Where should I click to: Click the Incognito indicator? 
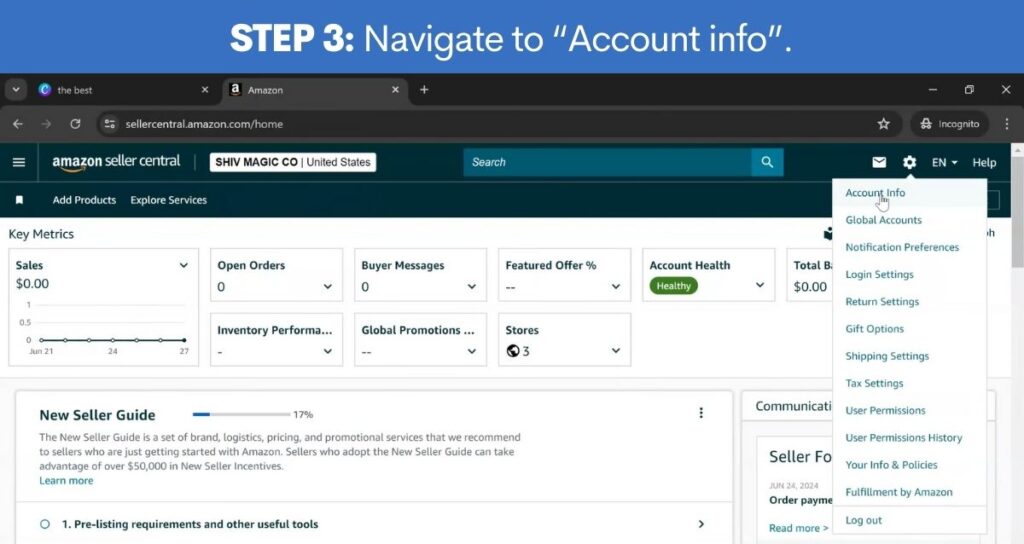pyautogui.click(x=950, y=123)
